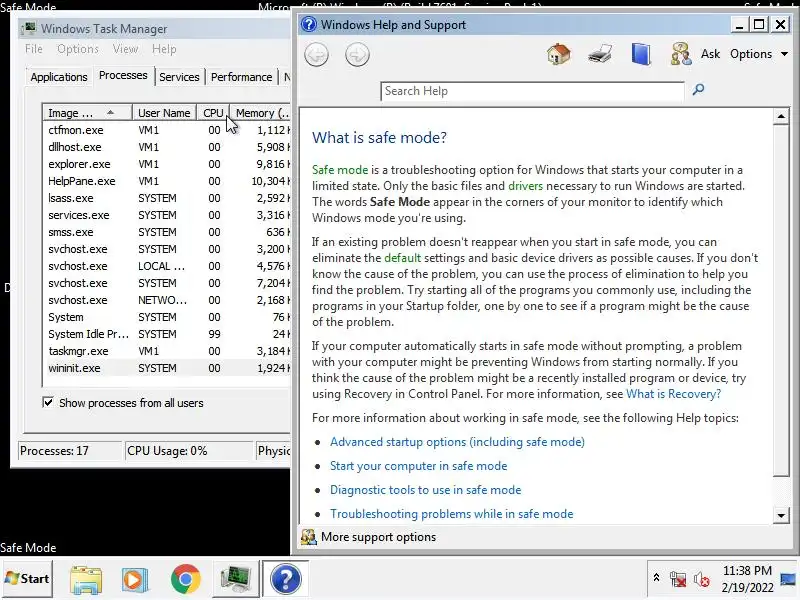Image resolution: width=800 pixels, height=600 pixels.
Task: Go forward in Help and Support
Action: click(357, 55)
